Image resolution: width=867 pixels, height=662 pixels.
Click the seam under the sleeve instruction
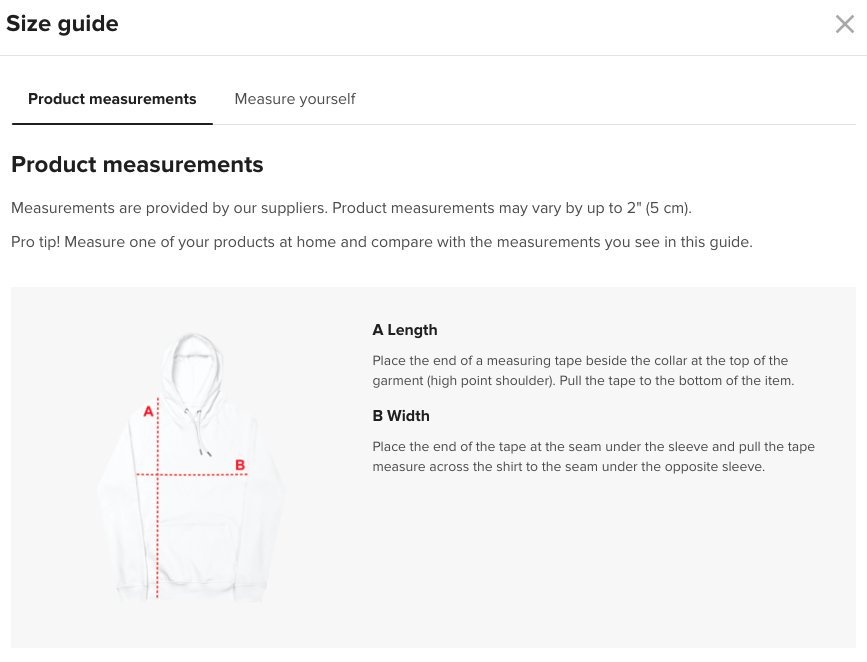pyautogui.click(x=593, y=457)
